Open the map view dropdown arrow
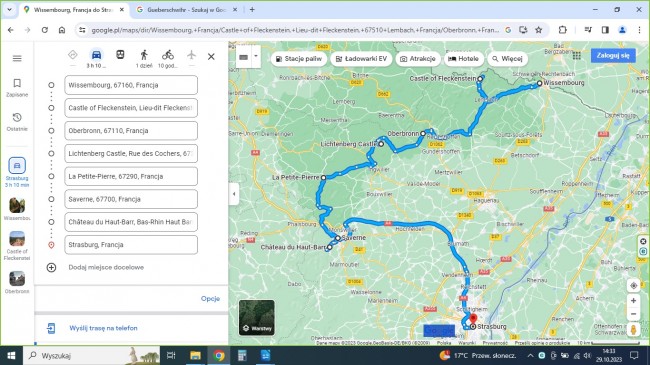The image size is (650, 365). coord(256,56)
